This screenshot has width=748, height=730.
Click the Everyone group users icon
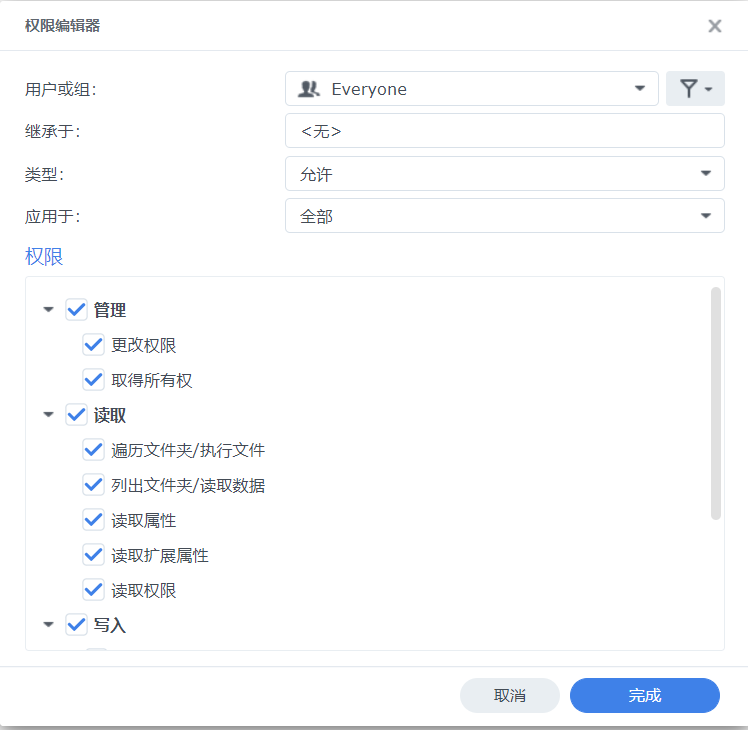308,89
